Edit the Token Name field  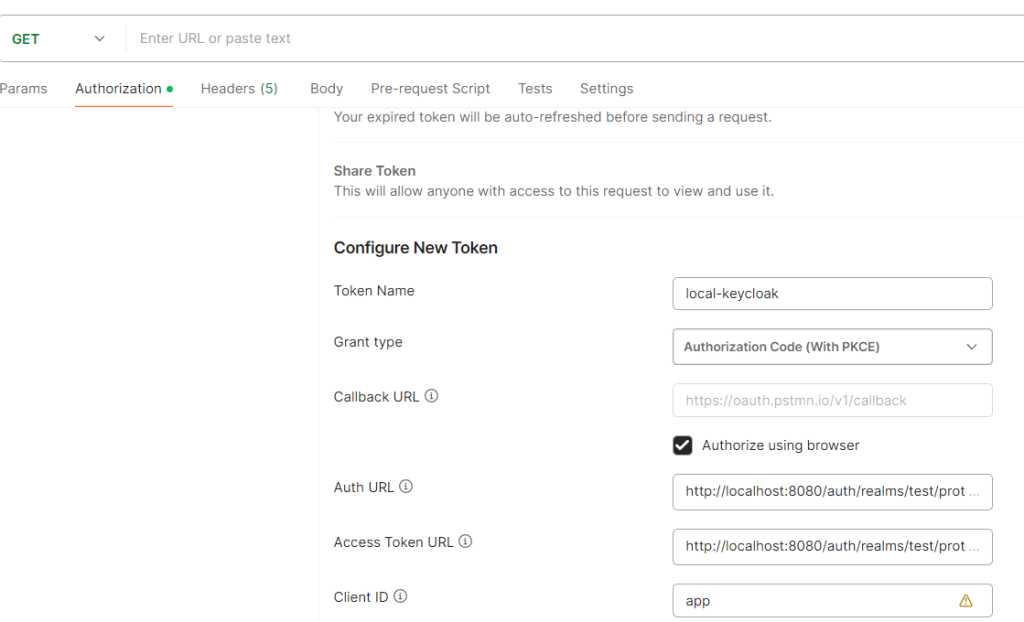(832, 293)
